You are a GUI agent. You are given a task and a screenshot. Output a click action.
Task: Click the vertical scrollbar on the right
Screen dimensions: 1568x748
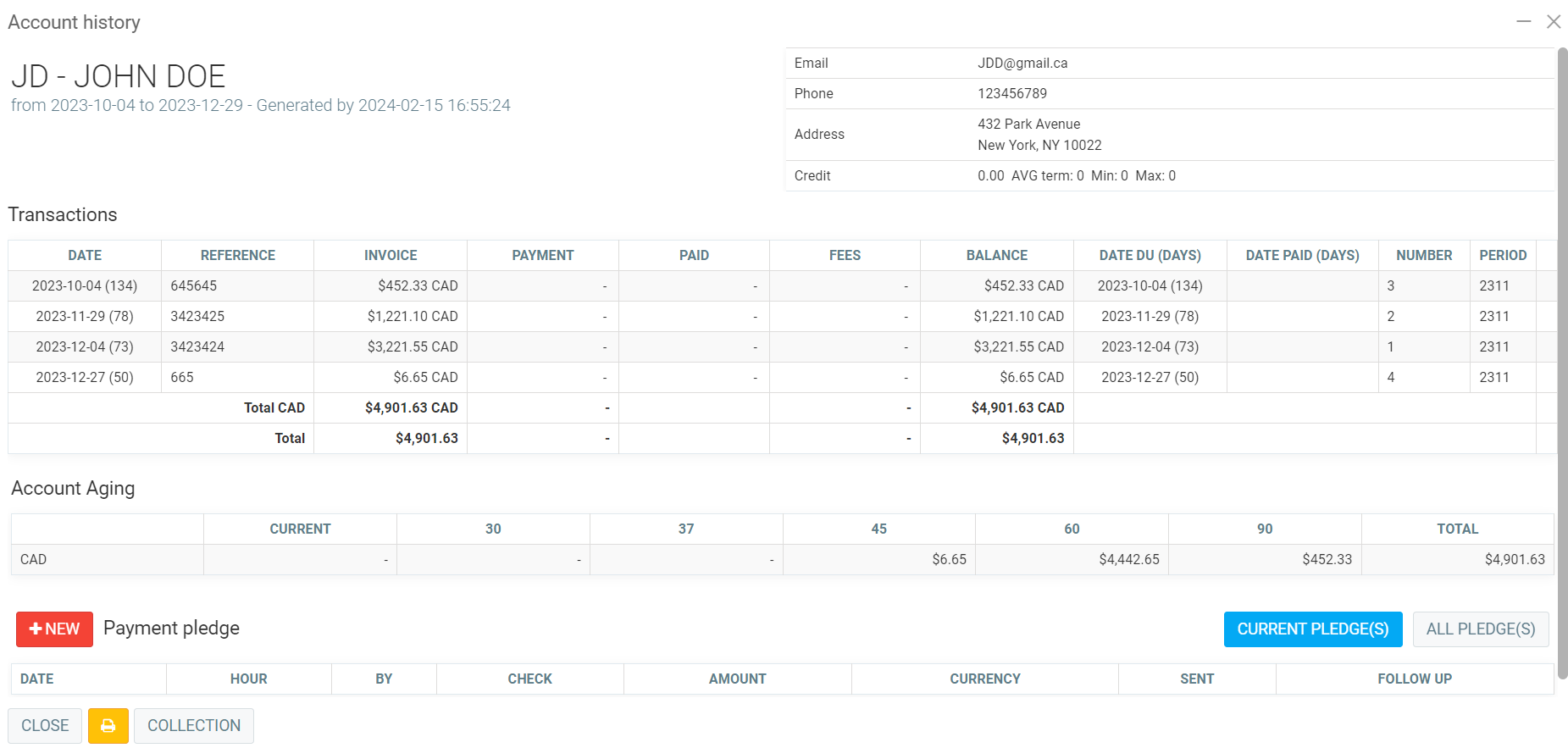pyautogui.click(x=1562, y=339)
